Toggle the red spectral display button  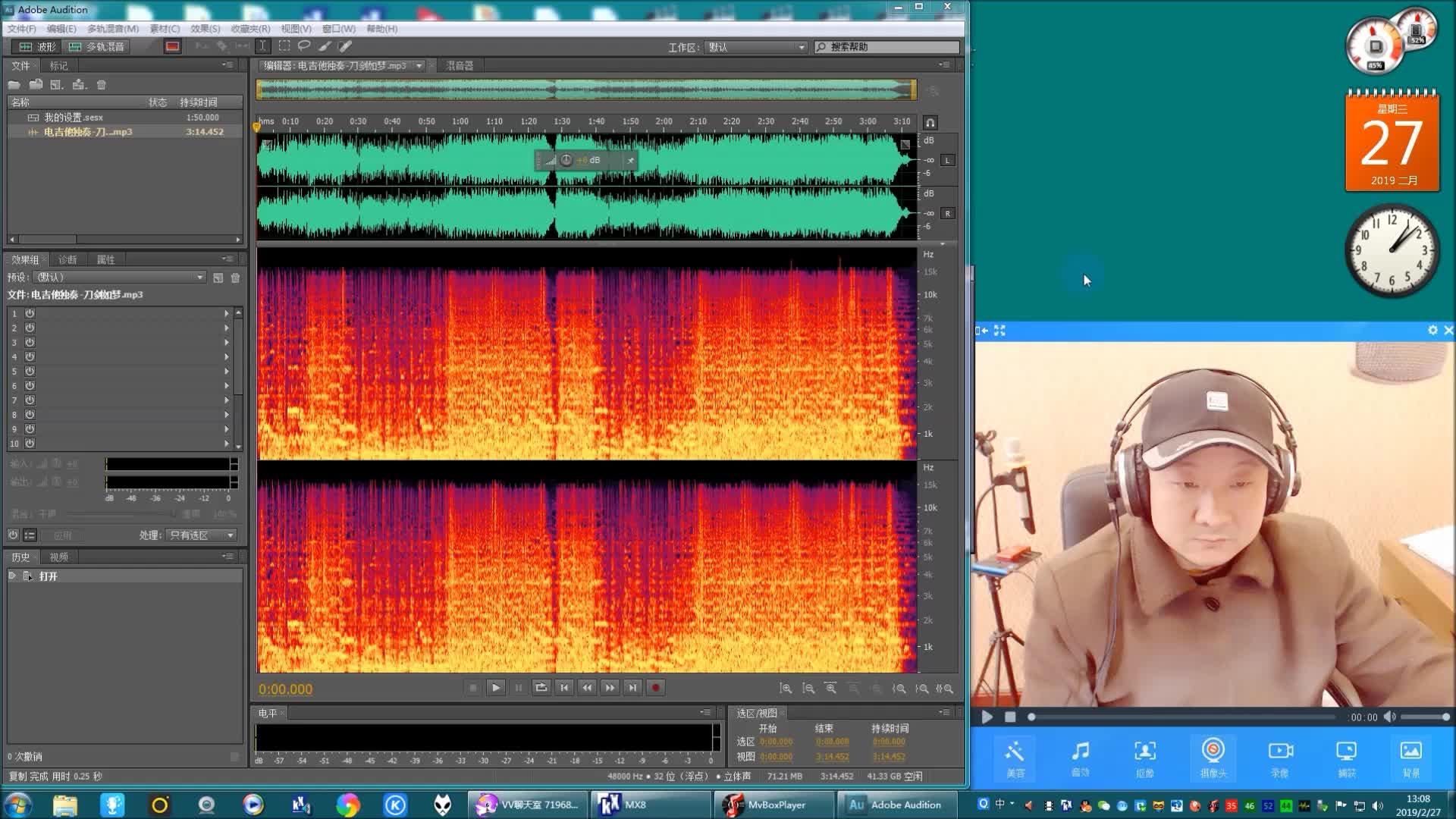(x=172, y=46)
